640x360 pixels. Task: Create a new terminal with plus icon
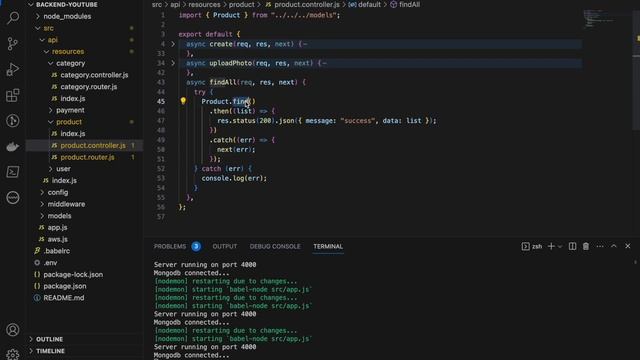(551, 246)
